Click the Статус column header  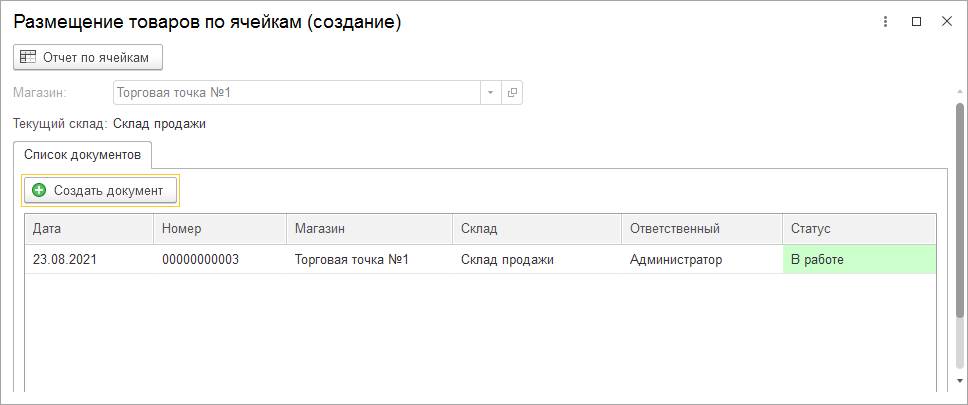[x=859, y=229]
